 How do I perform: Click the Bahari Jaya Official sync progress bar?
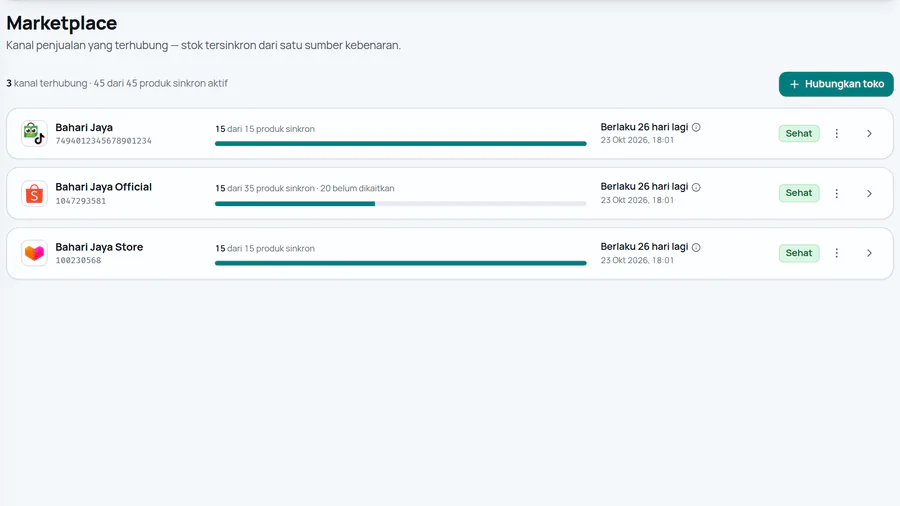click(401, 204)
